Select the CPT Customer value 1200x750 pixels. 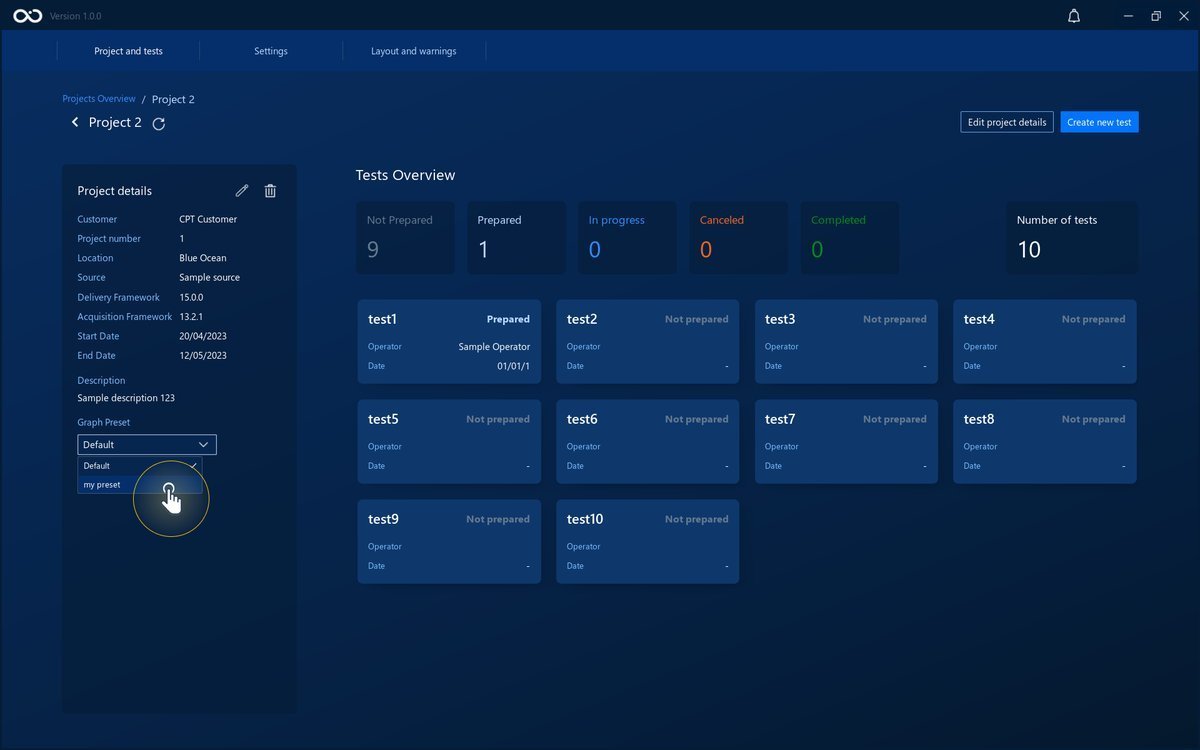[208, 219]
